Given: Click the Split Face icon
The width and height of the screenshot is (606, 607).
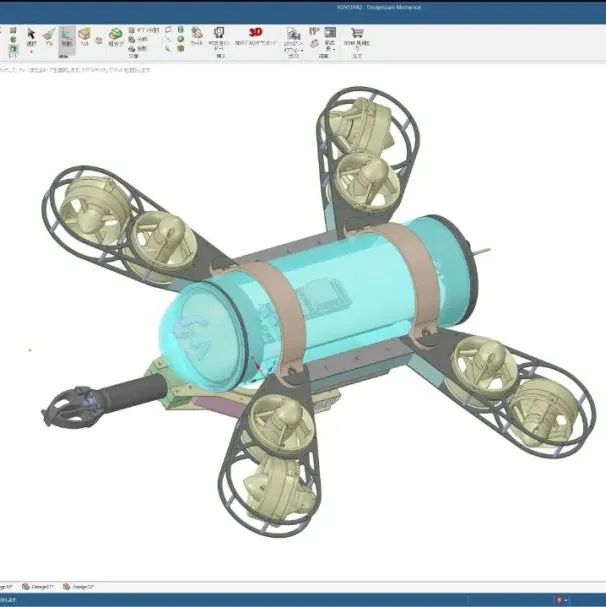Looking at the screenshot, I should click(132, 39).
